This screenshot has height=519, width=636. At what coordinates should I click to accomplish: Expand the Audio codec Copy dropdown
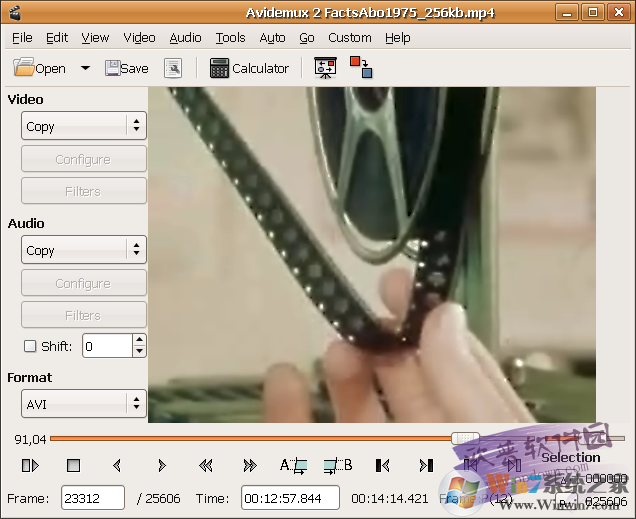click(84, 250)
